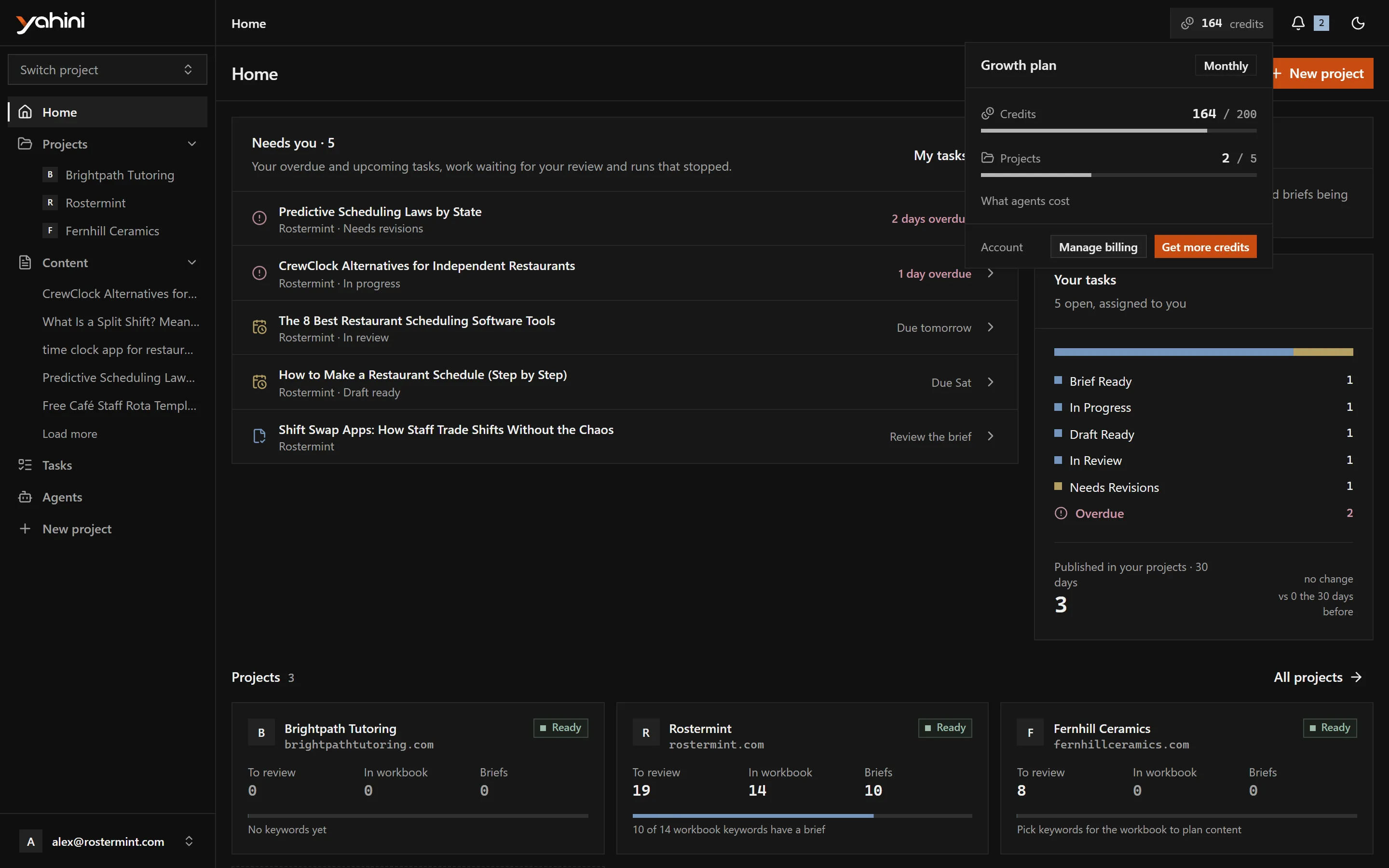Open chevron beside Review the brief
The image size is (1389, 868).
coord(990,436)
